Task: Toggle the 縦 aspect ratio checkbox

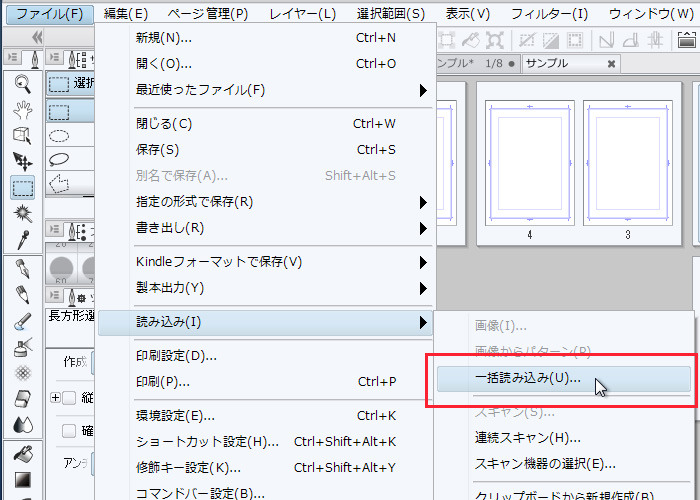Action: [69, 397]
